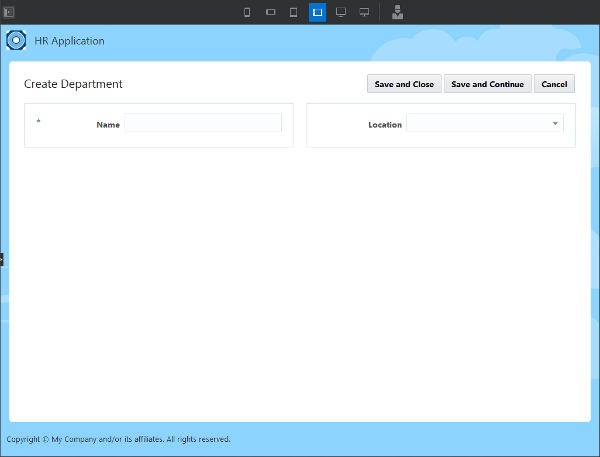Click the HR Application title text
The height and width of the screenshot is (457, 600).
pos(69,41)
